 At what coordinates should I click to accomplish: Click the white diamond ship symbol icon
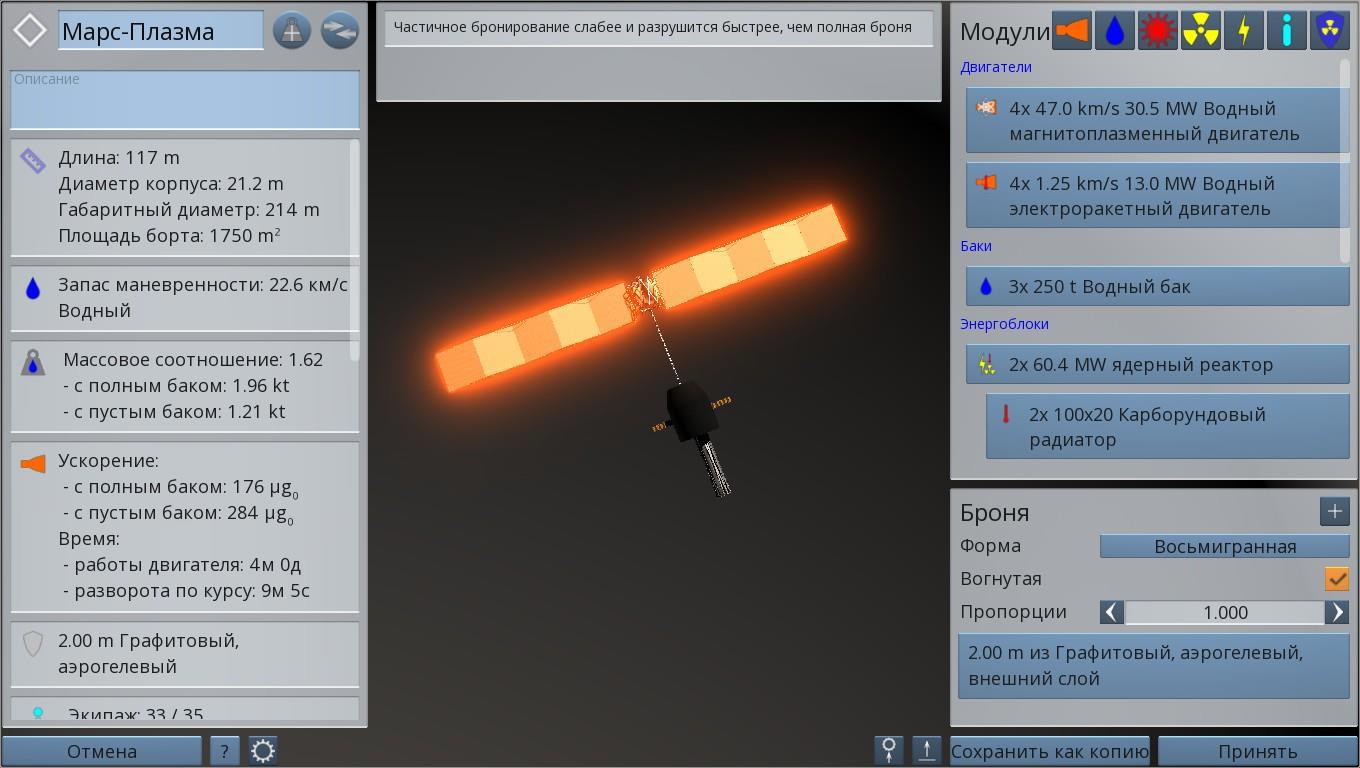click(x=30, y=31)
